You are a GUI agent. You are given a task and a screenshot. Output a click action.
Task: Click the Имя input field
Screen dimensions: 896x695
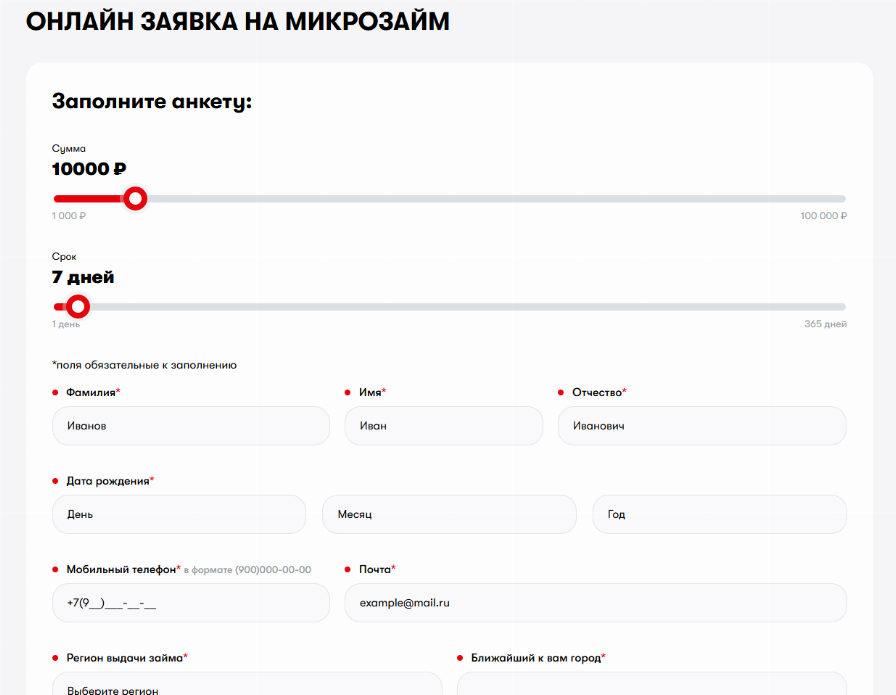[x=443, y=426]
